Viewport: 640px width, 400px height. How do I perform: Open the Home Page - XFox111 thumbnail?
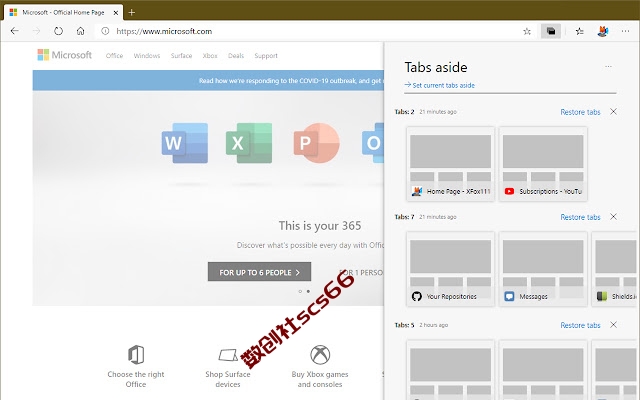point(451,164)
